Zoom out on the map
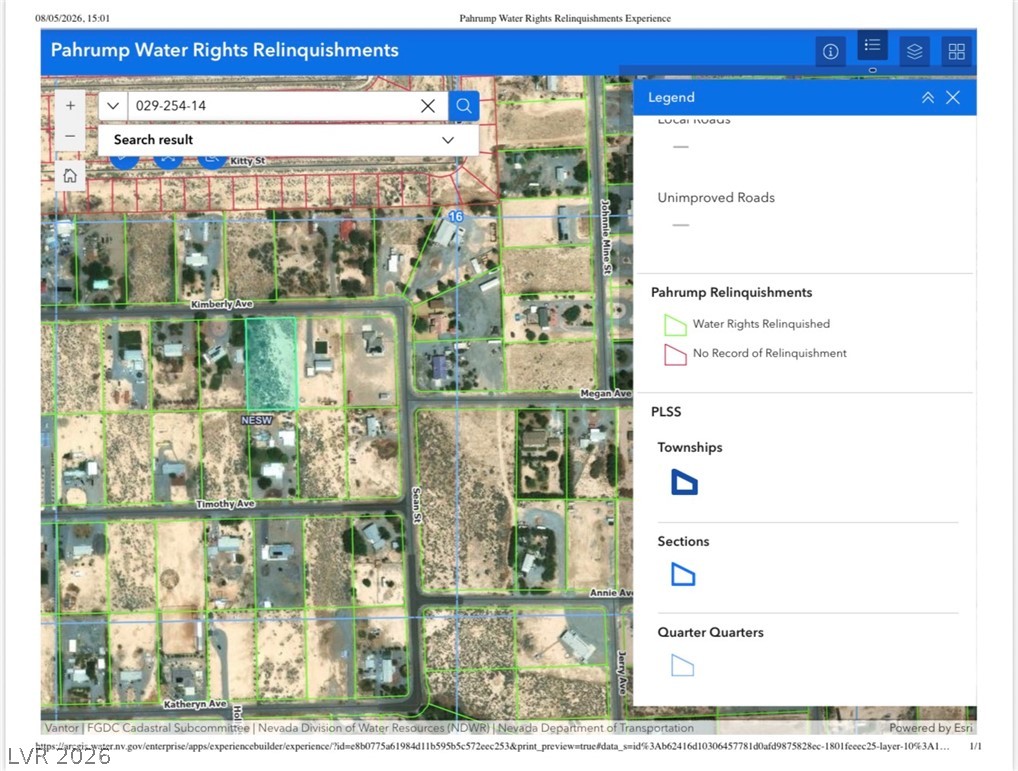The image size is (1018, 771). [x=70, y=136]
